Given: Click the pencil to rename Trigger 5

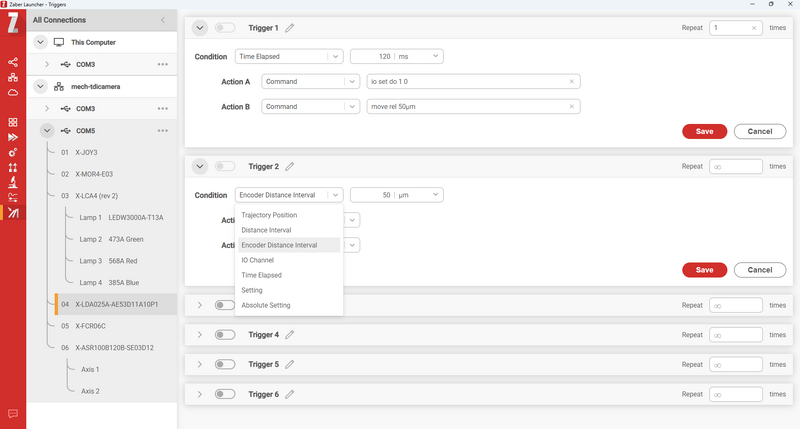Looking at the screenshot, I should (x=290, y=364).
